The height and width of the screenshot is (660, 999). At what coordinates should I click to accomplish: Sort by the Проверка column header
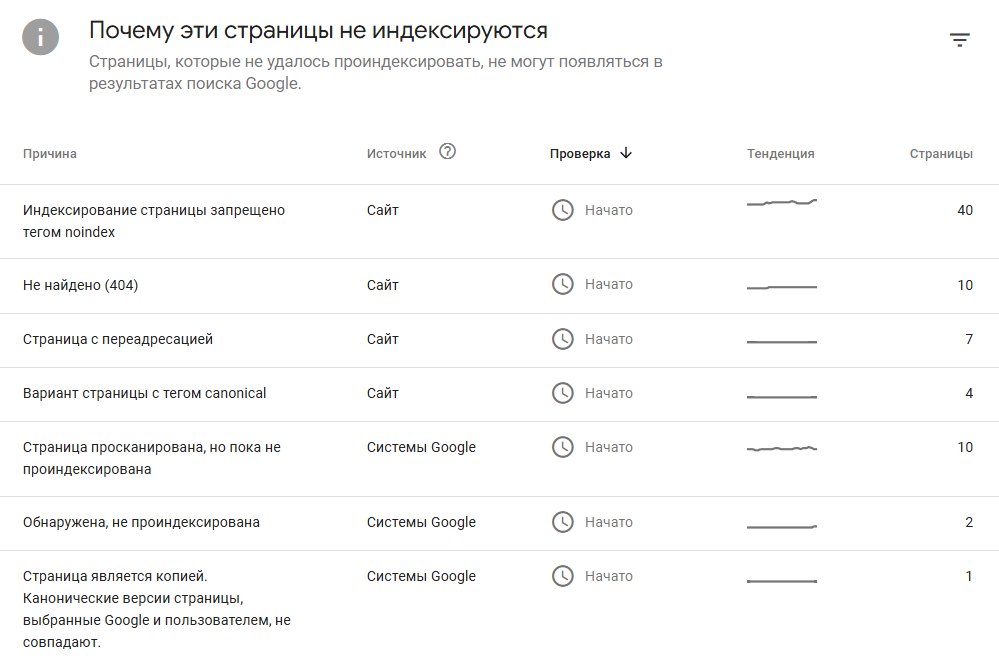point(580,154)
